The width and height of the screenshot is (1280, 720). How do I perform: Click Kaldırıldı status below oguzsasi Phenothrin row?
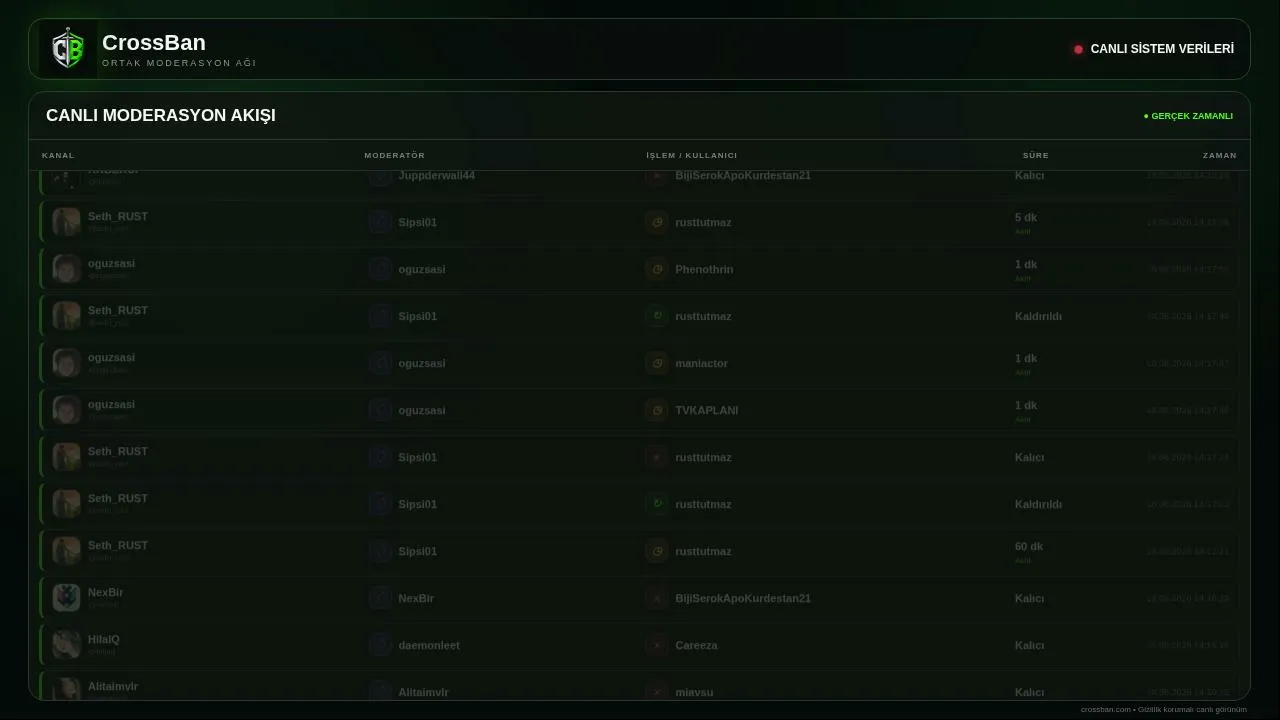pos(1038,316)
